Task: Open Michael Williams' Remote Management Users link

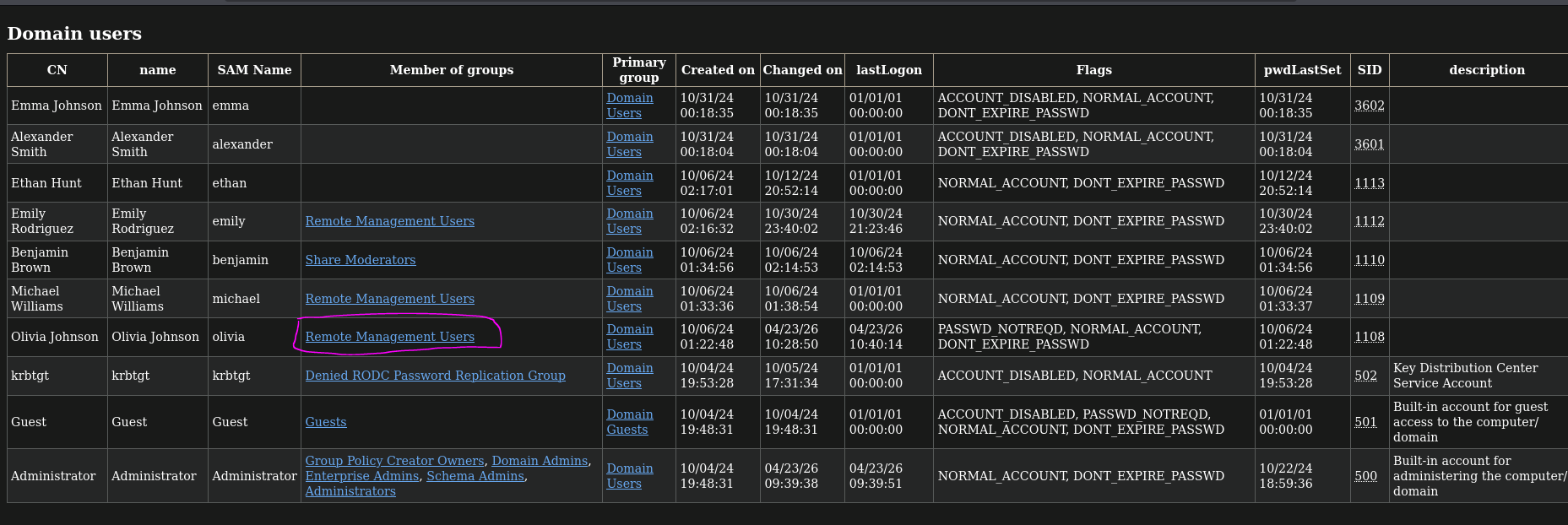Action: pyautogui.click(x=389, y=298)
